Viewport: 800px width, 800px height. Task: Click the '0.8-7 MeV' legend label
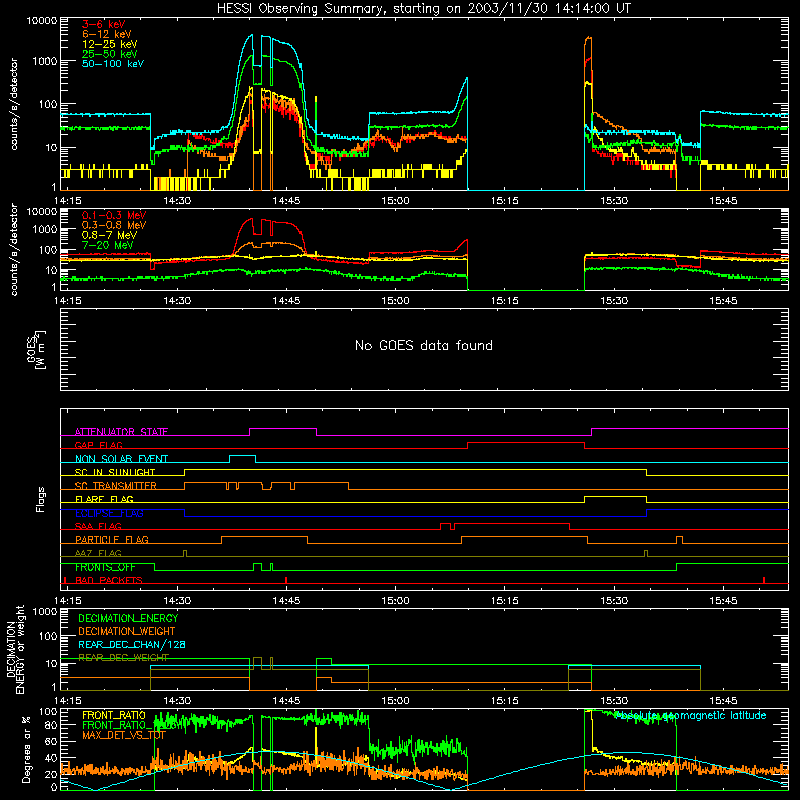[x=109, y=235]
